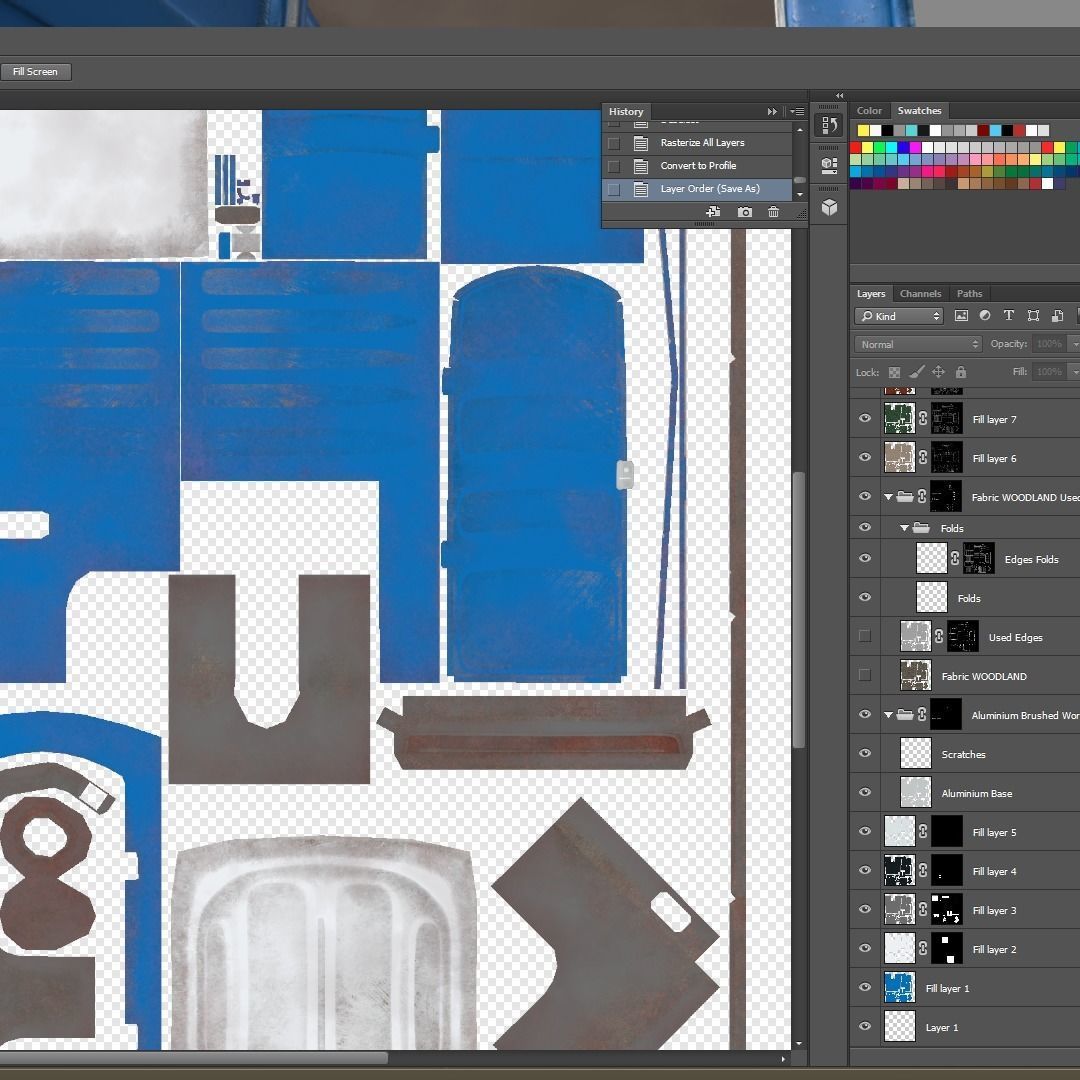Show the Fabric WOODLAND layer
1080x1080 pixels.
pos(865,675)
